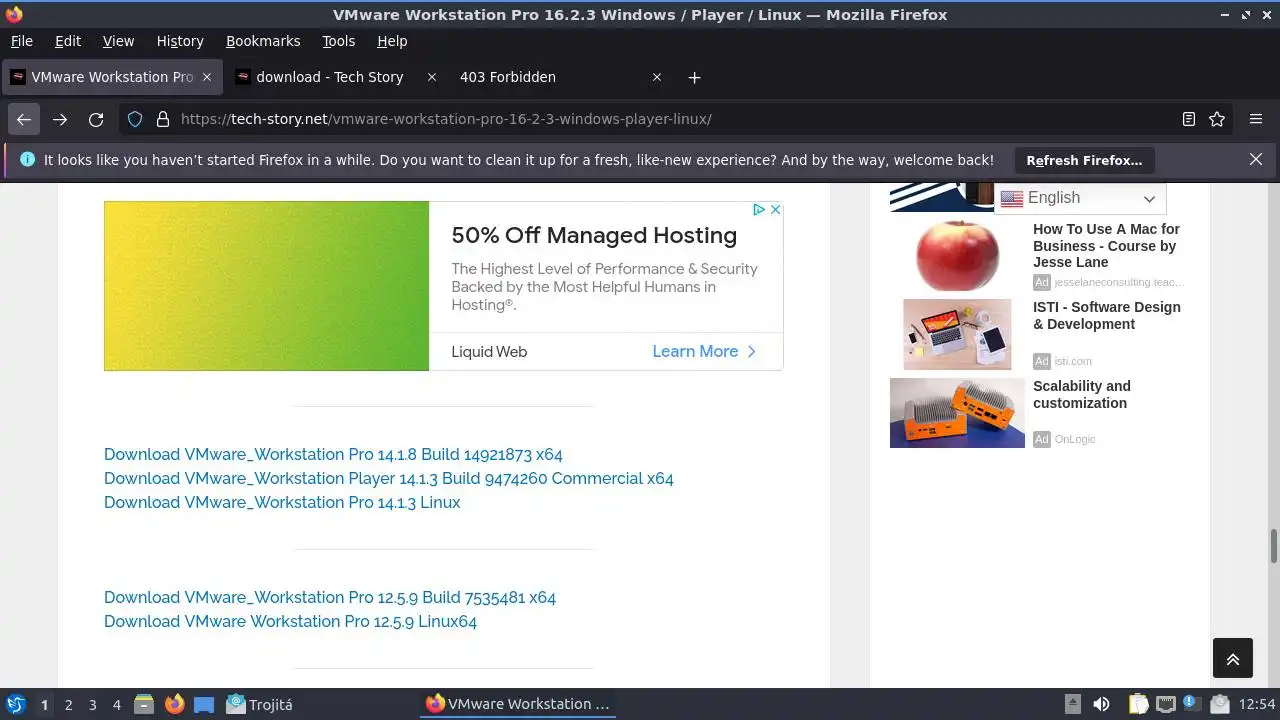Open the LXQt application menu
This screenshot has height=720, width=1280.
15,704
